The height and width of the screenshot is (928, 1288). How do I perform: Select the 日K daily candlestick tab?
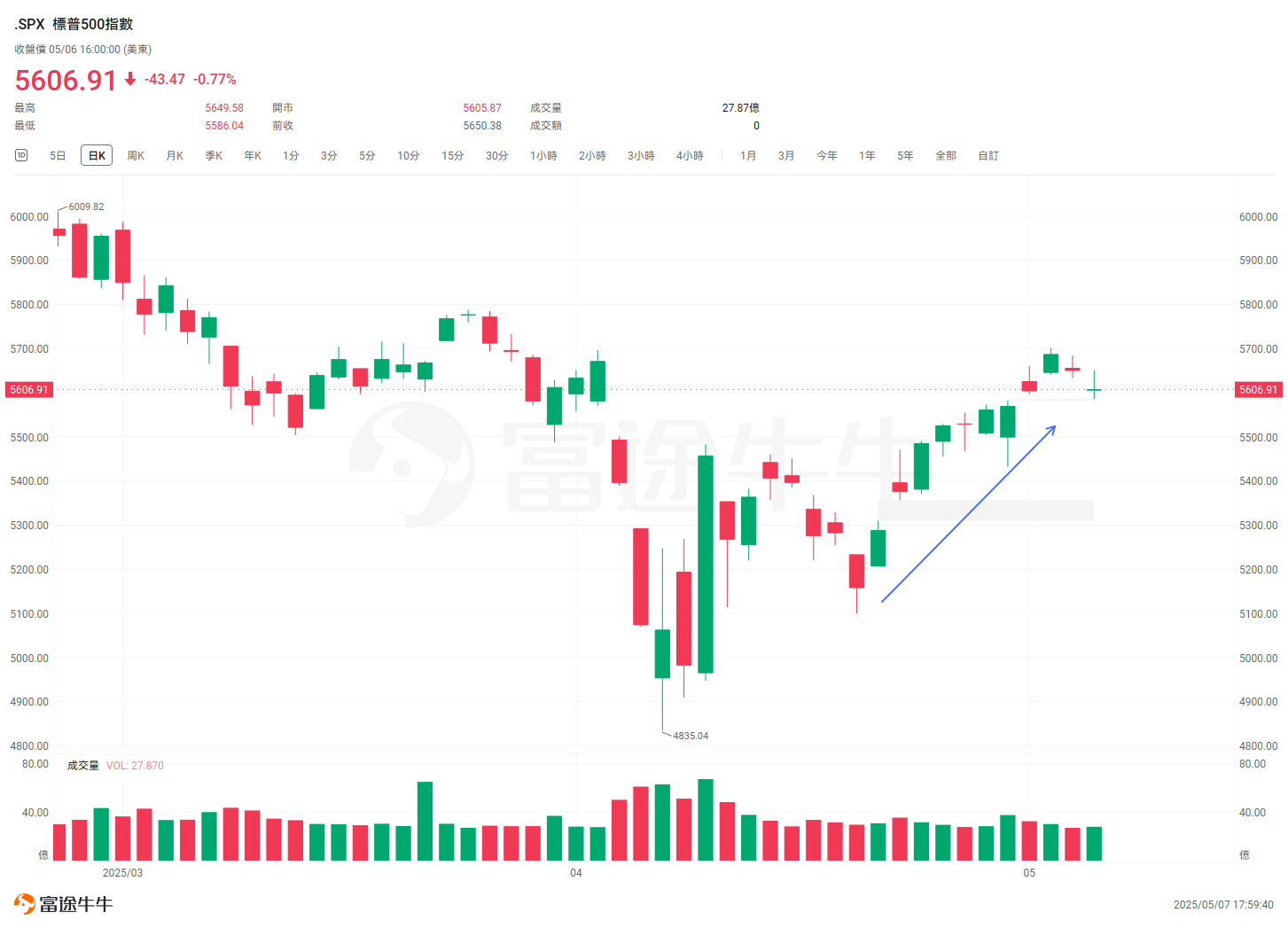pos(97,156)
